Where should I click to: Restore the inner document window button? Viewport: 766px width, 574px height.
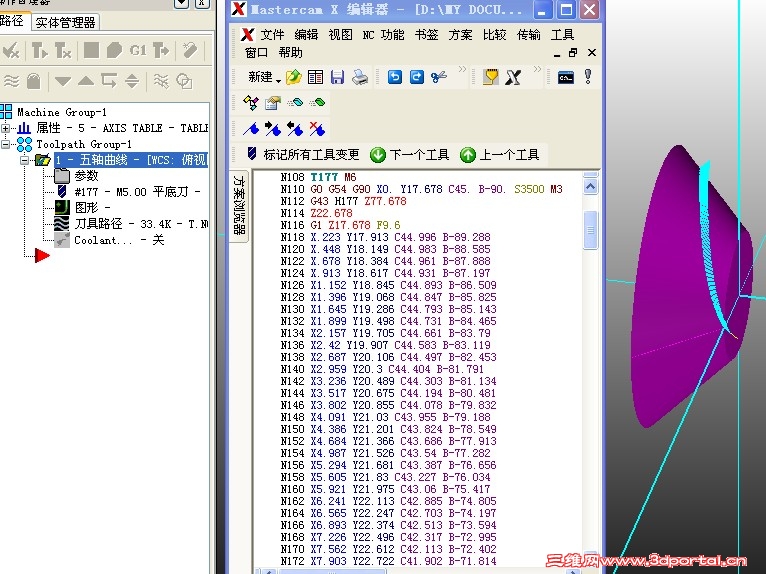click(574, 52)
